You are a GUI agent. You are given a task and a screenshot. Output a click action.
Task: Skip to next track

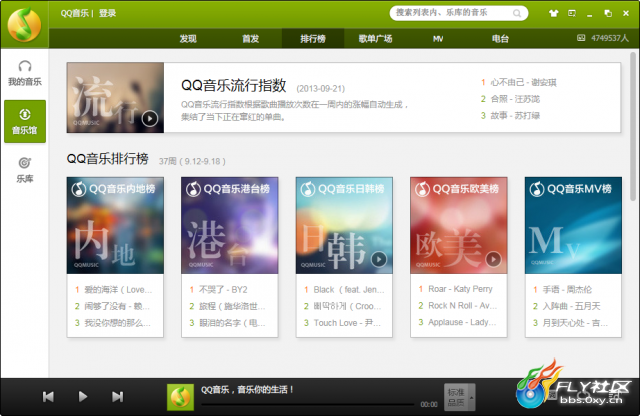(x=118, y=396)
